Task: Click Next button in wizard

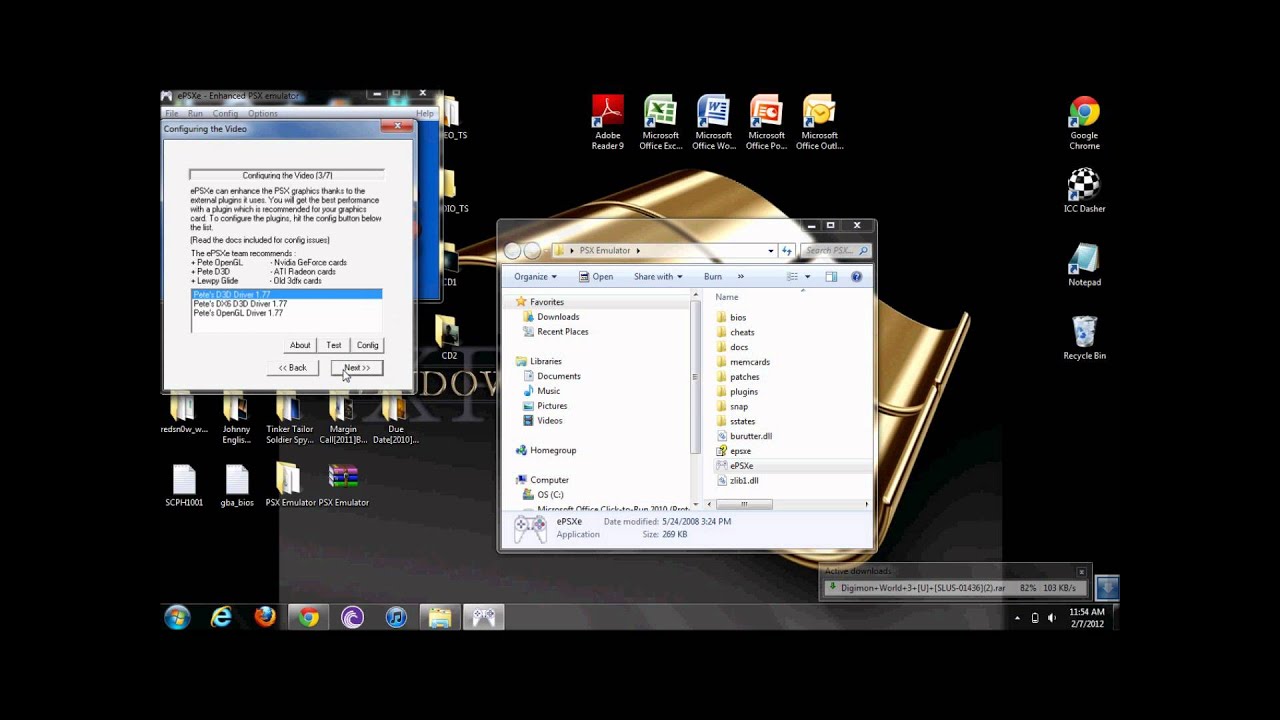Action: coord(357,368)
